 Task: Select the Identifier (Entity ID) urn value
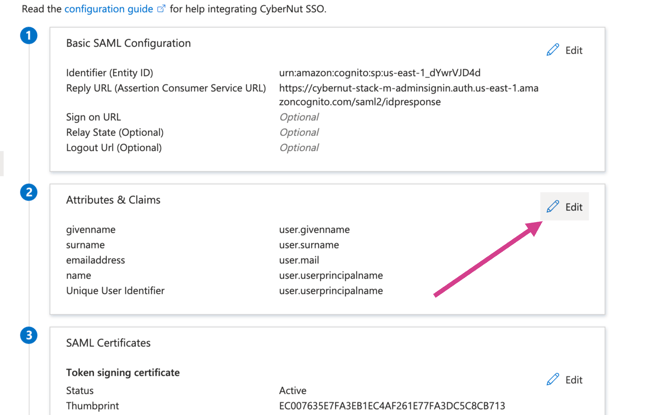(379, 73)
